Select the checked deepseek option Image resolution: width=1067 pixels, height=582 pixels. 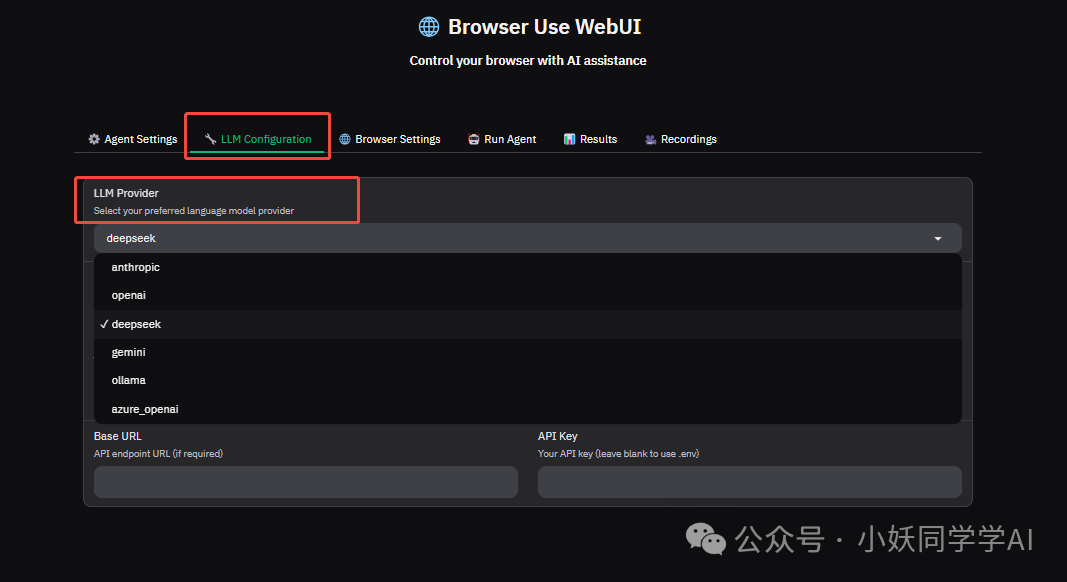point(527,324)
